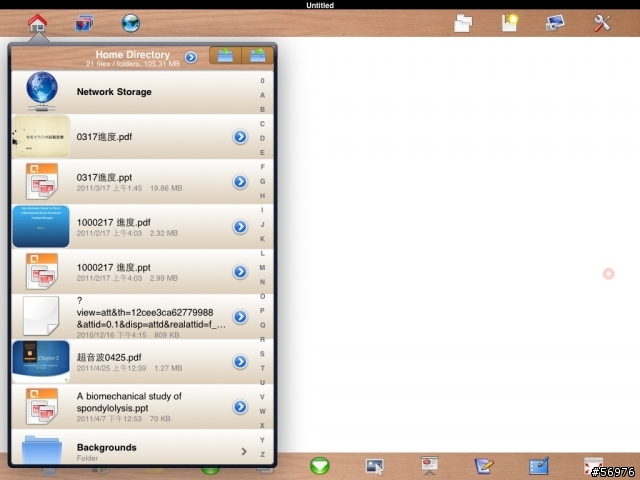Open the bookmark page icon with star

coord(509,23)
